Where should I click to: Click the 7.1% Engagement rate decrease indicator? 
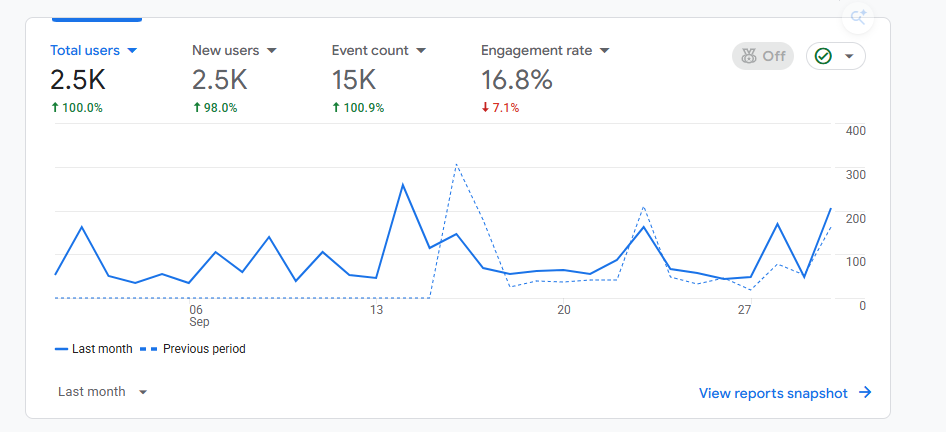click(500, 108)
